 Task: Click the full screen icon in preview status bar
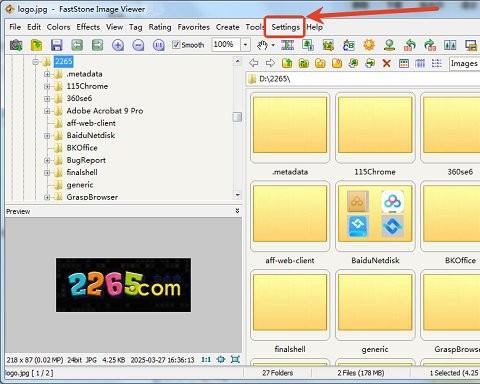coord(235,359)
